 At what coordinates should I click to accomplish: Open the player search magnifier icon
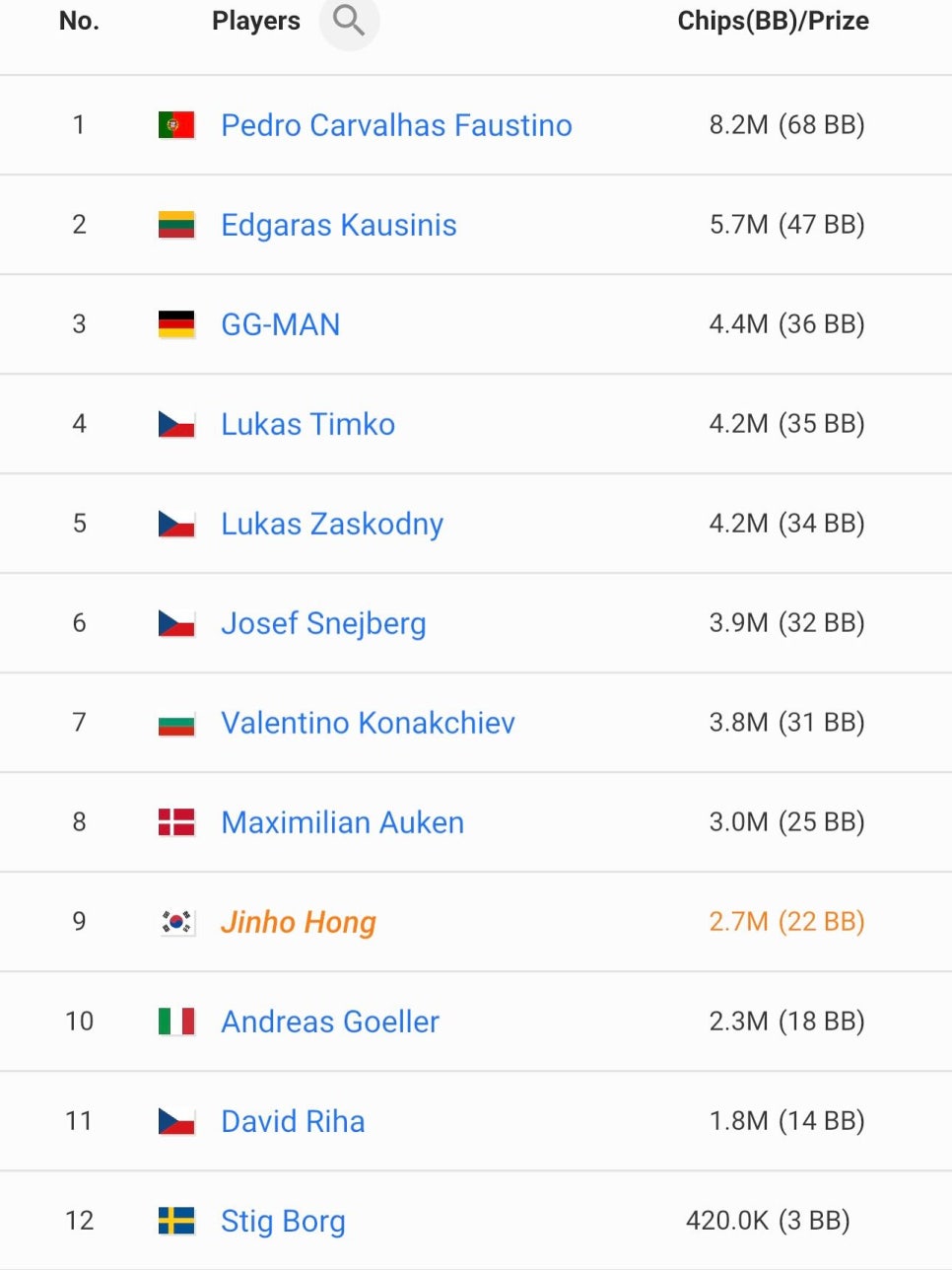point(349,20)
